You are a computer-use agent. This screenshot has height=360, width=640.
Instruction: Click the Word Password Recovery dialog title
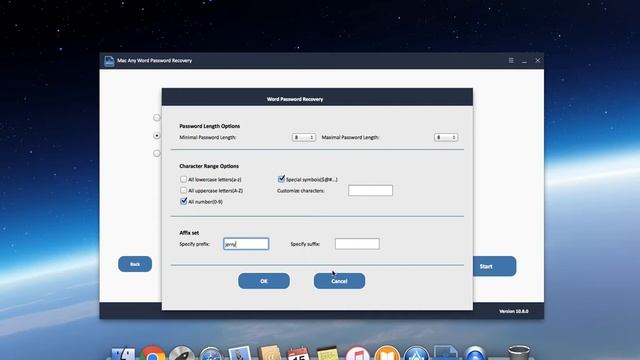tap(295, 99)
